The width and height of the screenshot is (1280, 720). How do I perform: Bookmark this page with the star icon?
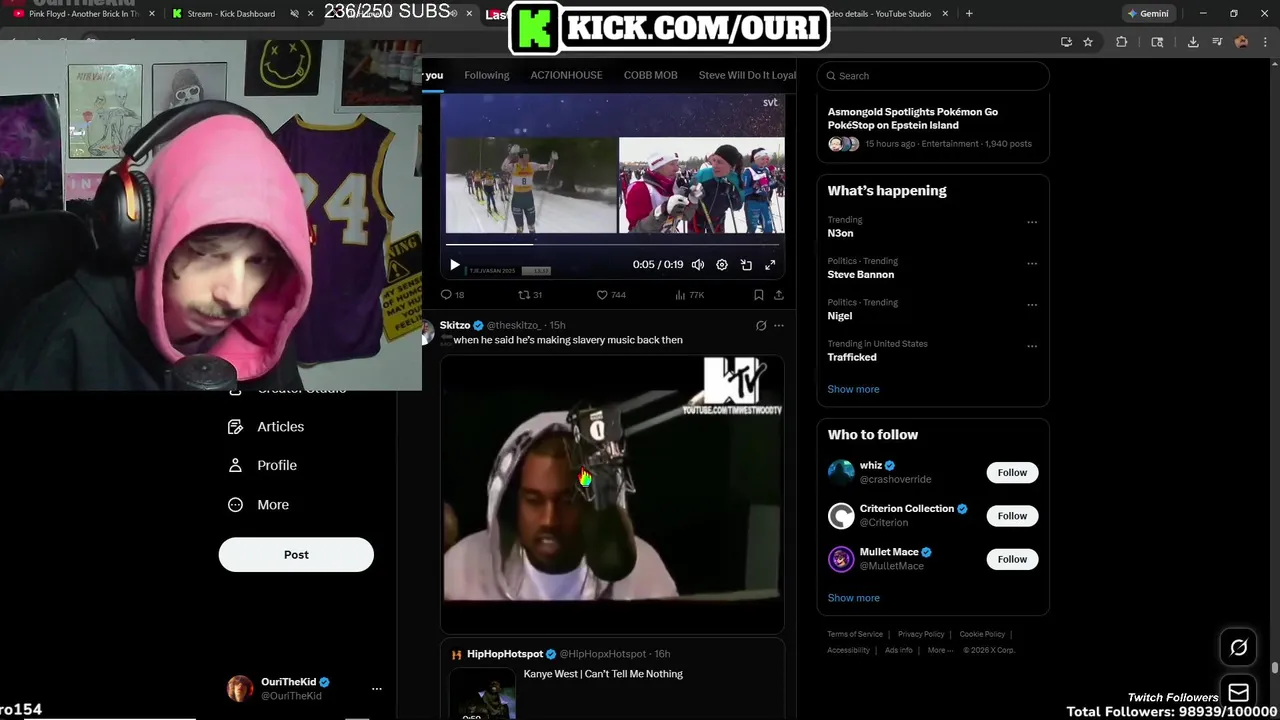click(1088, 42)
